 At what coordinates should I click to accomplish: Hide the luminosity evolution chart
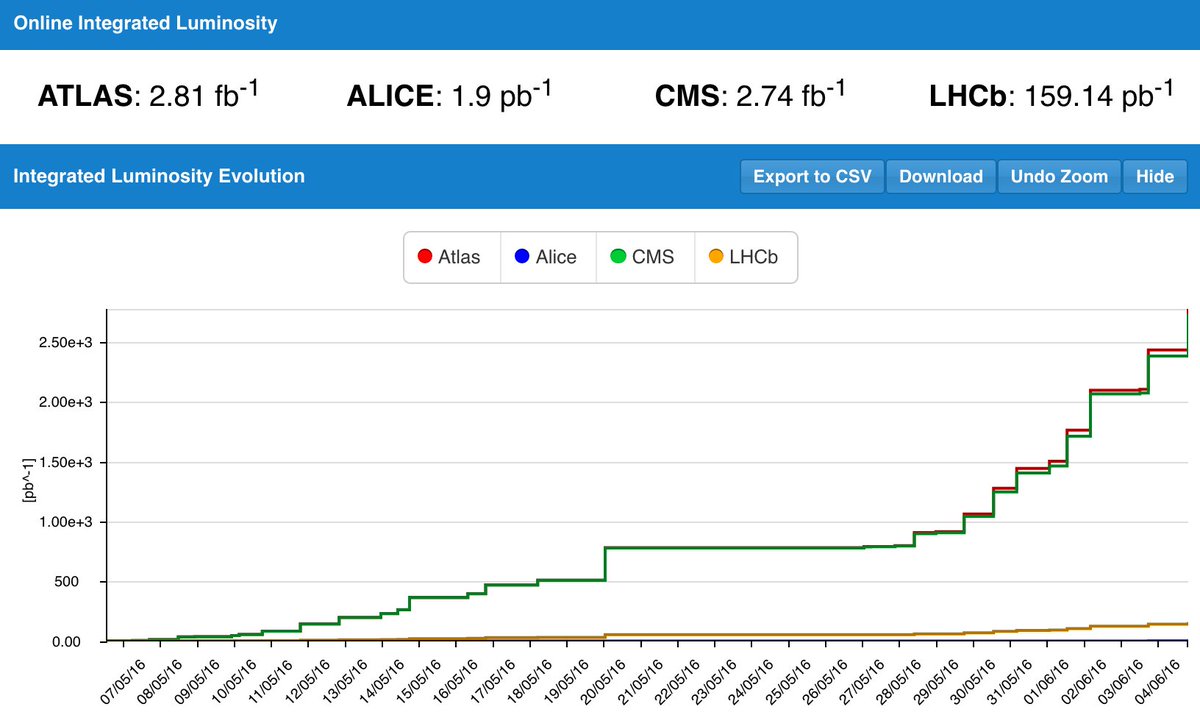1155,176
